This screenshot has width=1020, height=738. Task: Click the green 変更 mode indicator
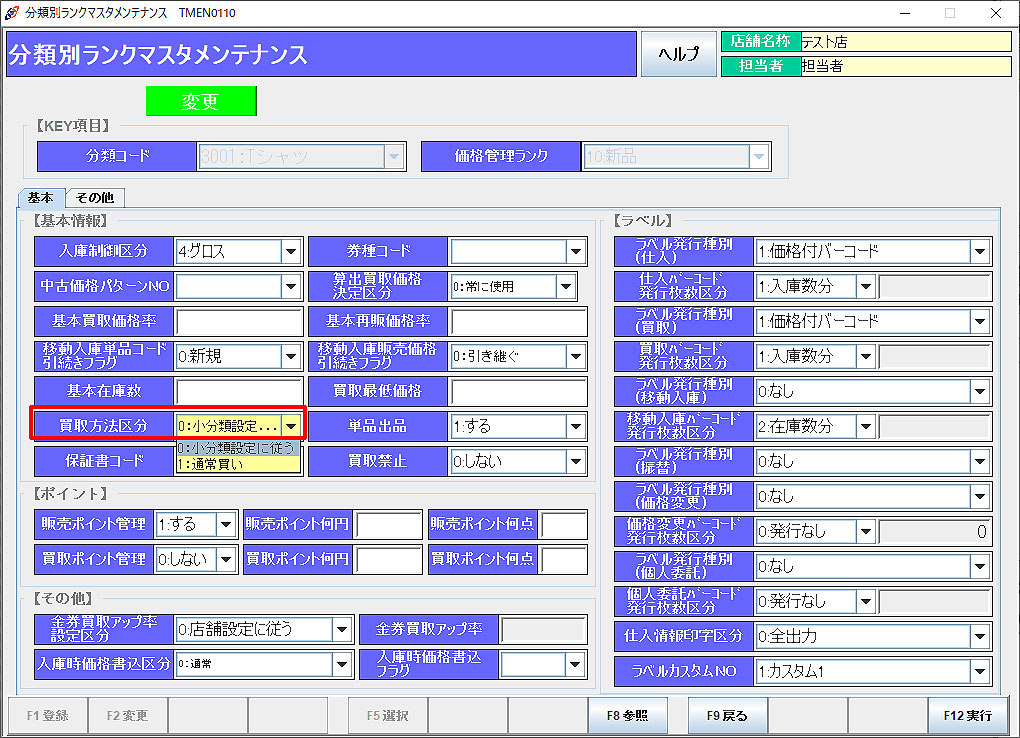click(201, 101)
